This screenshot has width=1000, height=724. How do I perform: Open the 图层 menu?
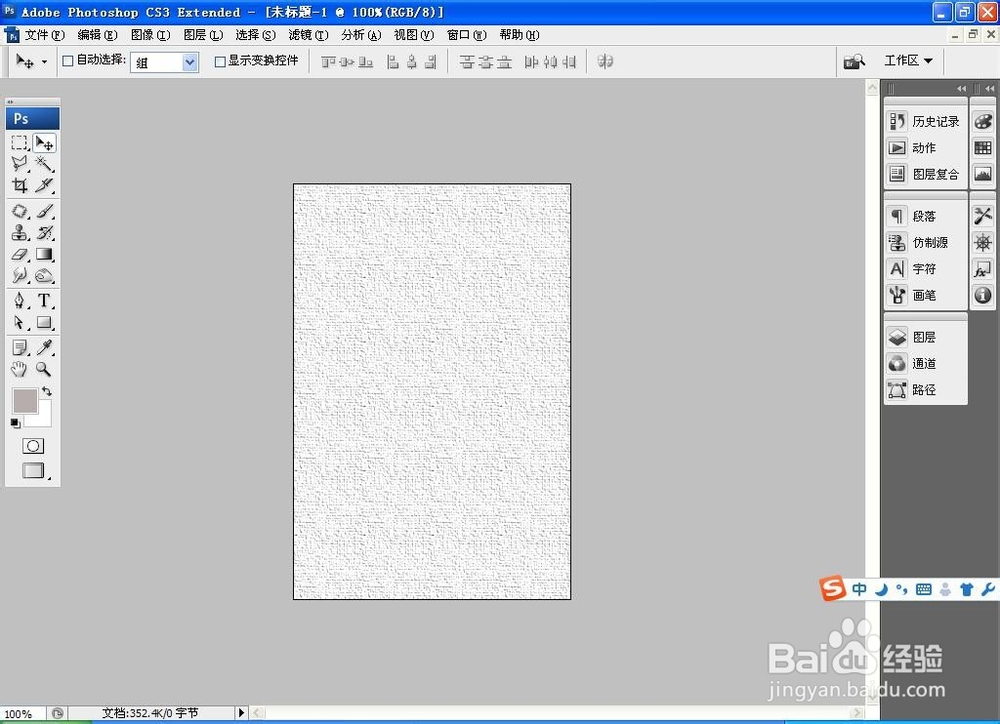click(203, 35)
